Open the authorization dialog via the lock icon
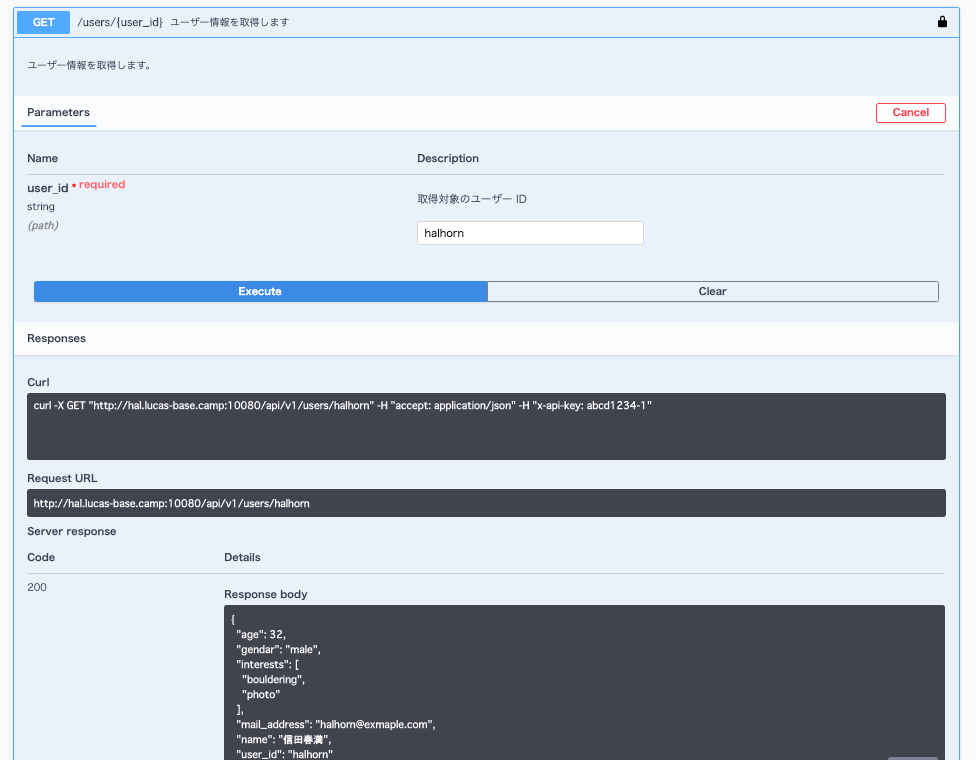The width and height of the screenshot is (976, 760). tap(941, 20)
